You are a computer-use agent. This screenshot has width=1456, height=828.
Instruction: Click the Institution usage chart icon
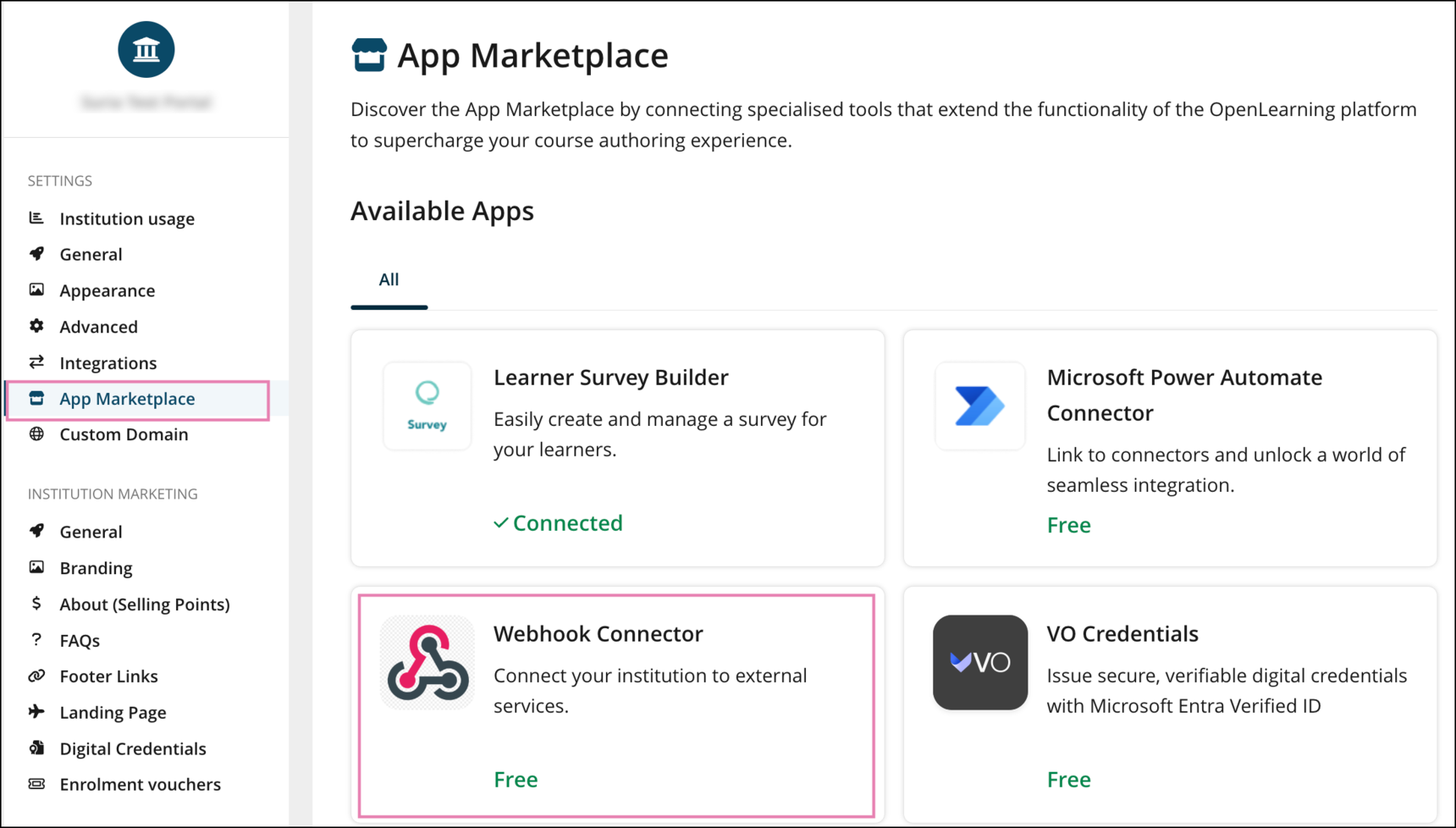click(36, 218)
